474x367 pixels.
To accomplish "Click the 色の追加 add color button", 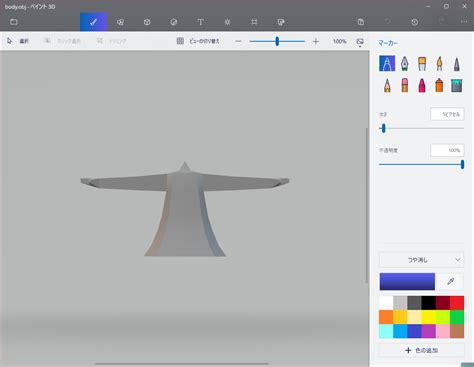I will pos(421,350).
